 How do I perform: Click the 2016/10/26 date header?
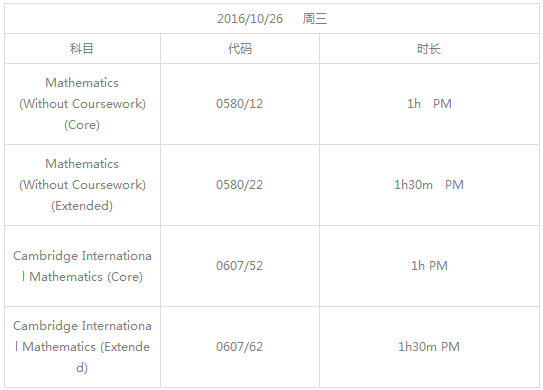pos(250,19)
